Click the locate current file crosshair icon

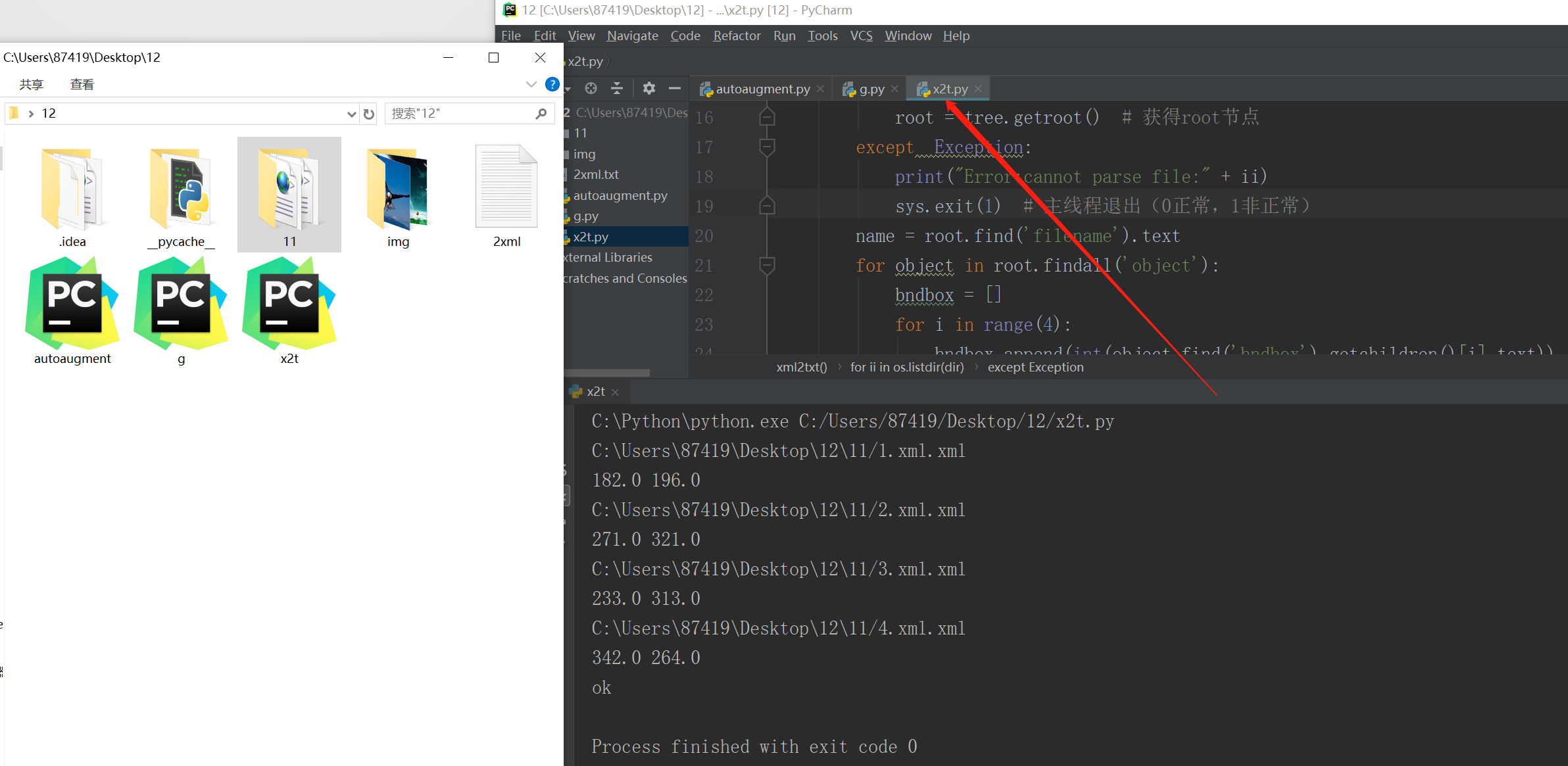(x=591, y=88)
